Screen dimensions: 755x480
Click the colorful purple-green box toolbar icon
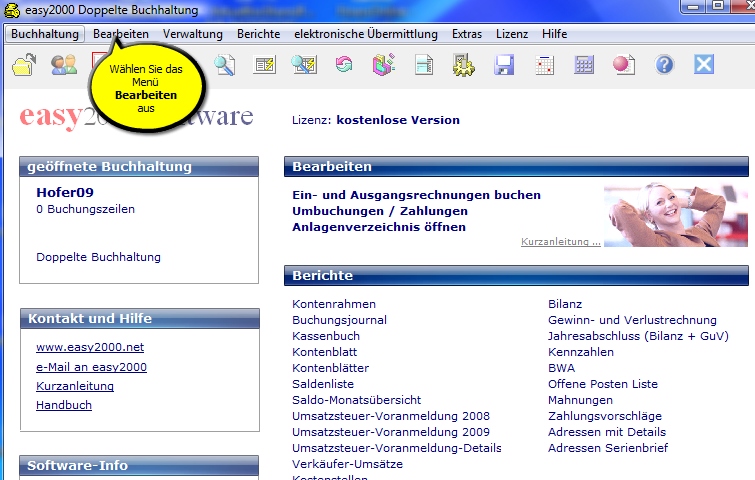[x=384, y=65]
